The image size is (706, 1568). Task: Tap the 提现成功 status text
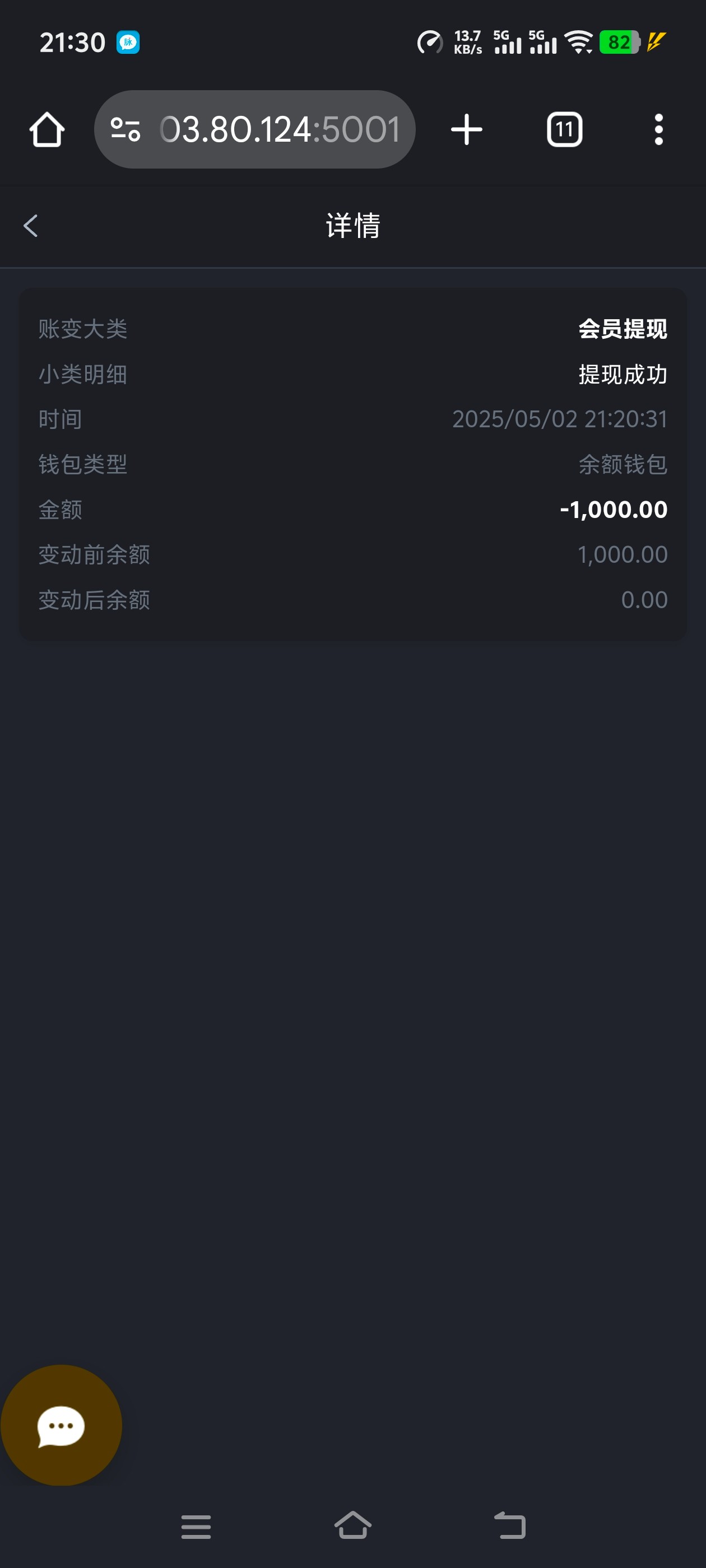pos(622,374)
